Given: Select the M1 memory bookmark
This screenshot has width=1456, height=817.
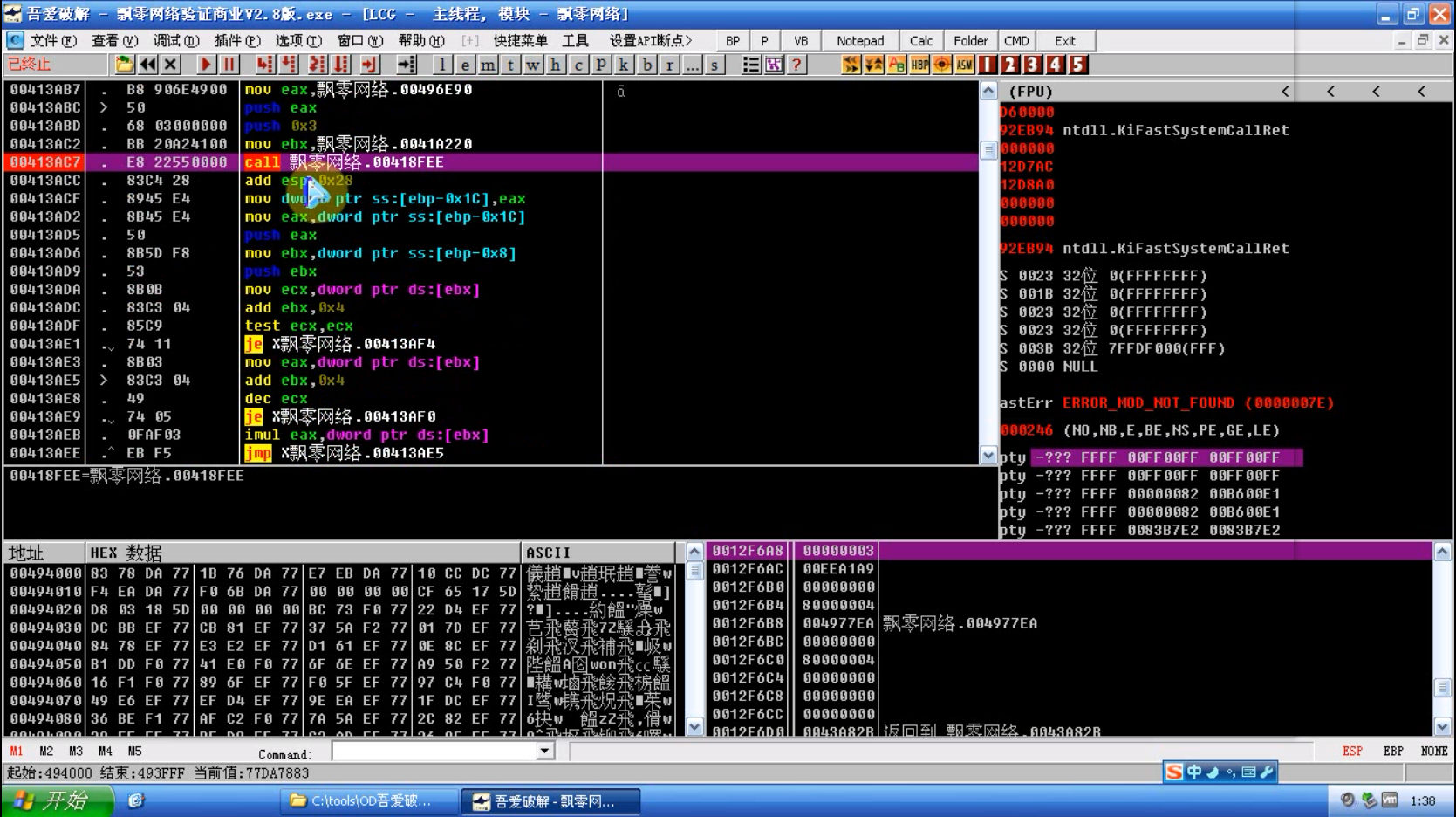Looking at the screenshot, I should tap(17, 751).
